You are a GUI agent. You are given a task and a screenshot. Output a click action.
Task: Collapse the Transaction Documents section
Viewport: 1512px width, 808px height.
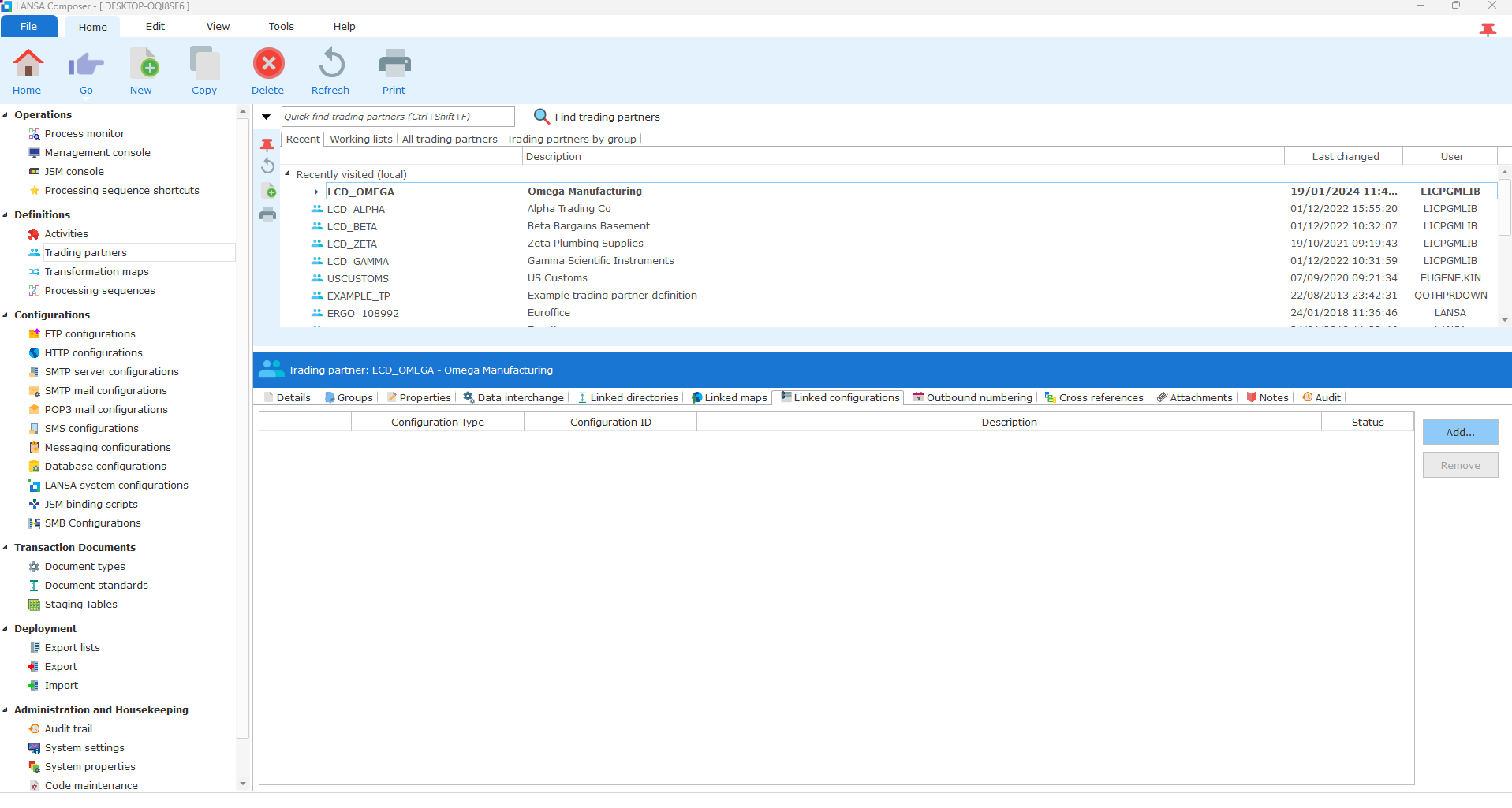pyautogui.click(x=6, y=548)
